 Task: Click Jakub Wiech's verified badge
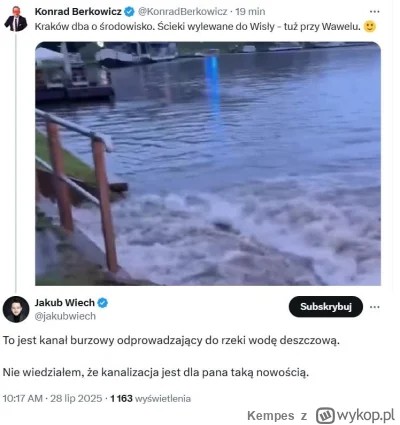coord(103,303)
